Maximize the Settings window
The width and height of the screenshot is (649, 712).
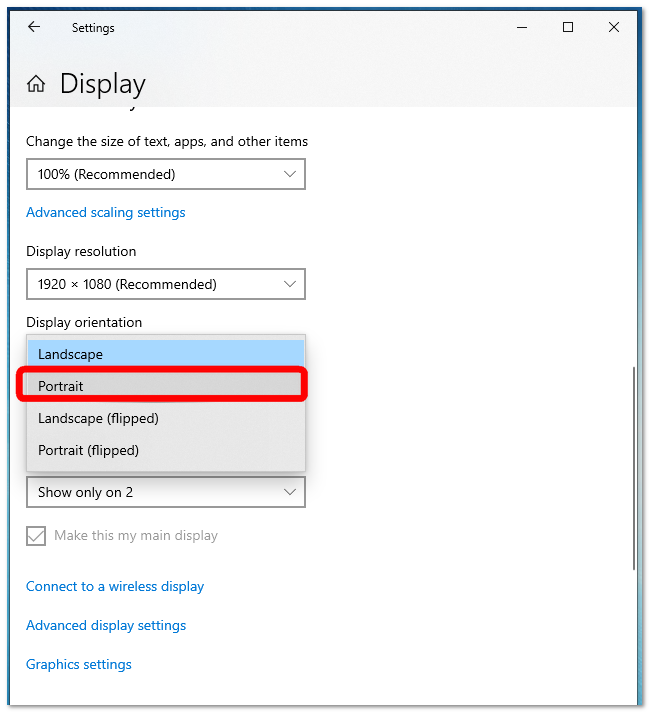pyautogui.click(x=568, y=27)
